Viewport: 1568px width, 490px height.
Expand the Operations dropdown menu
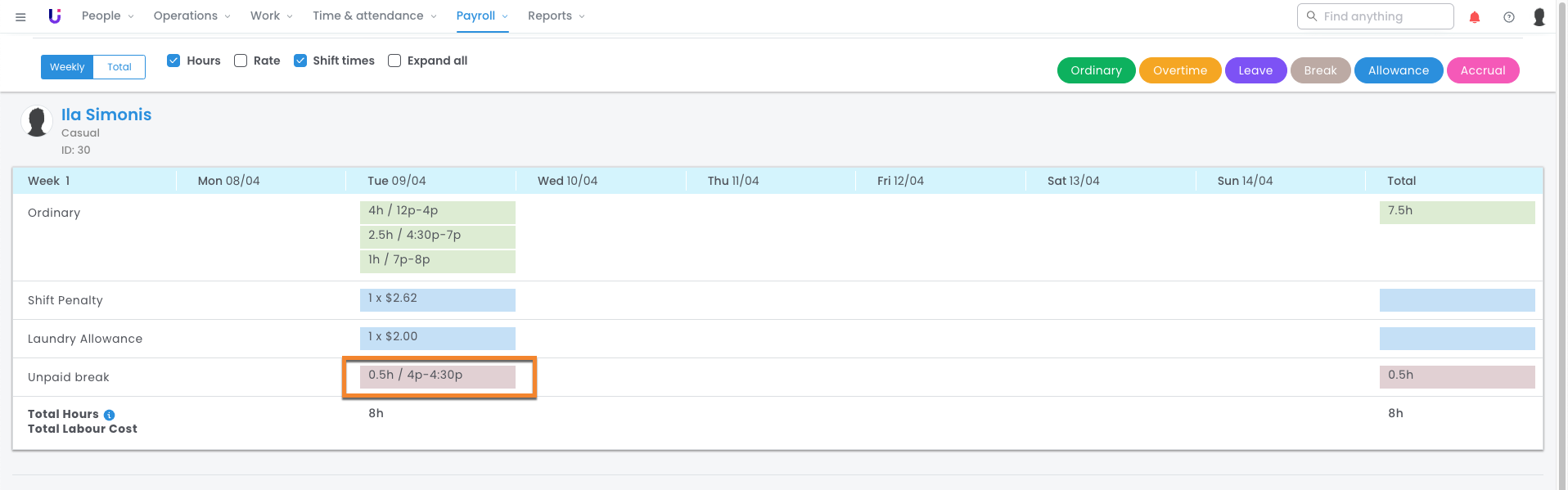pos(191,16)
